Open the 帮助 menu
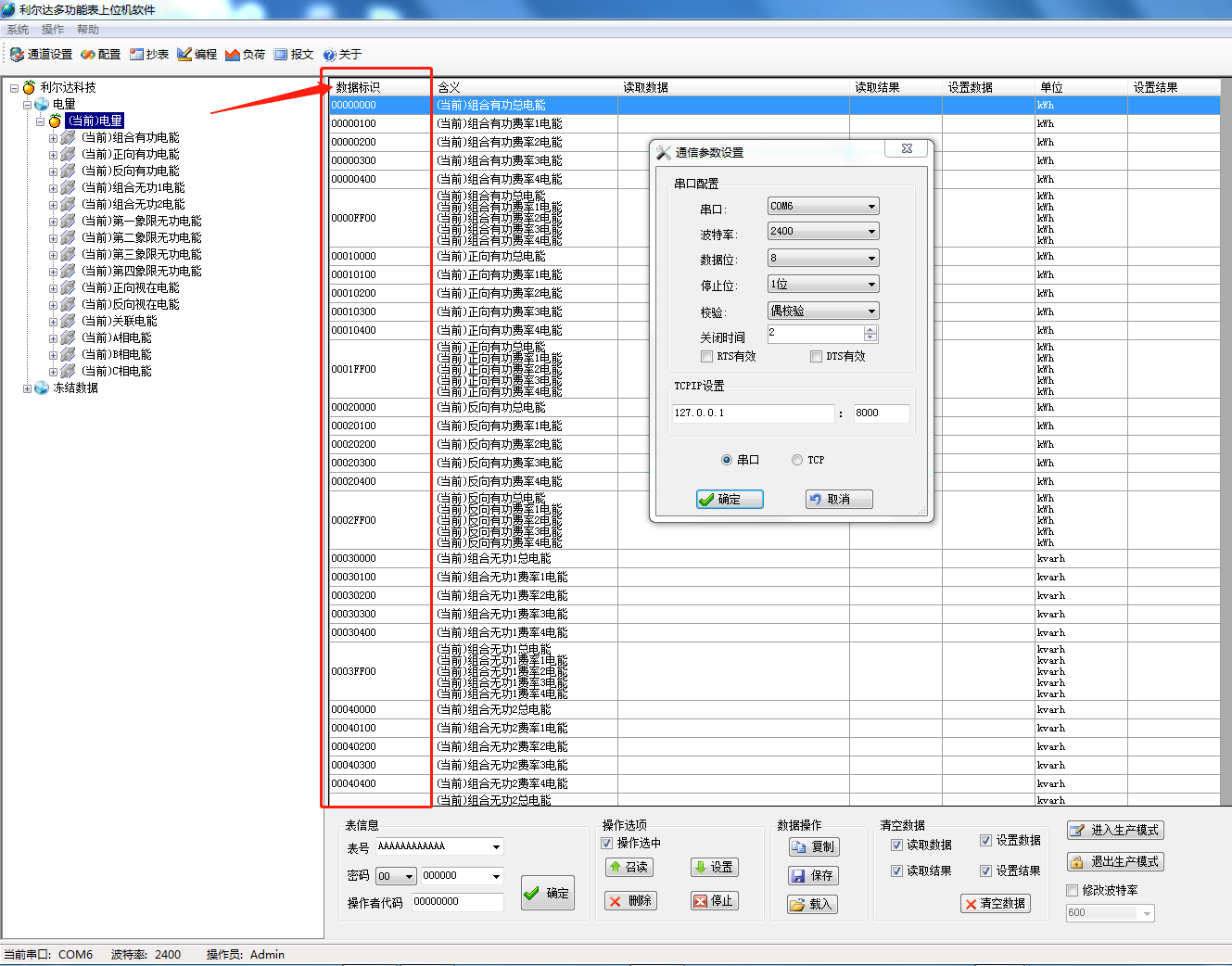 point(88,30)
